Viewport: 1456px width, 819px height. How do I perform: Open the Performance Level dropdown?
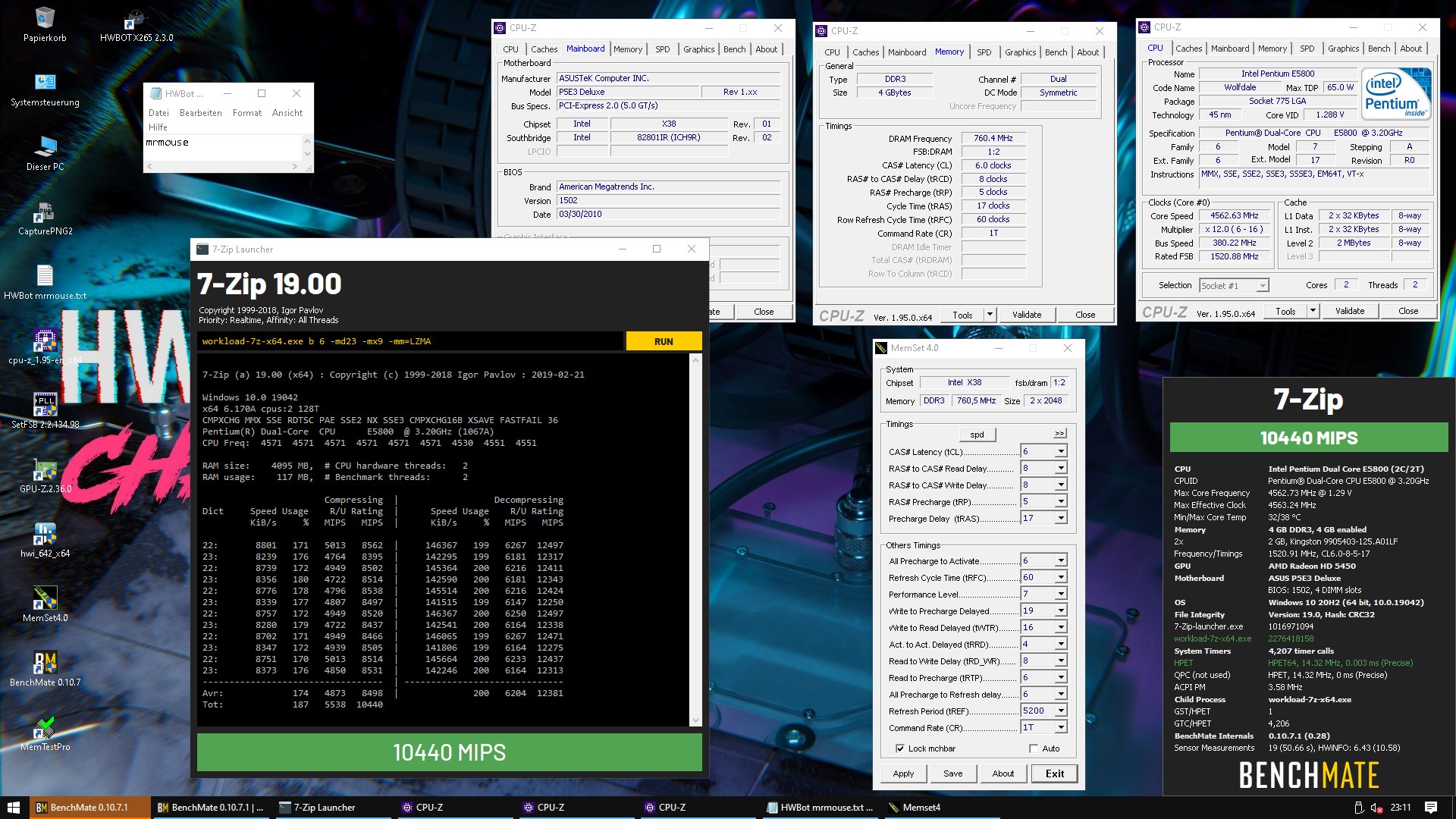(1061, 594)
